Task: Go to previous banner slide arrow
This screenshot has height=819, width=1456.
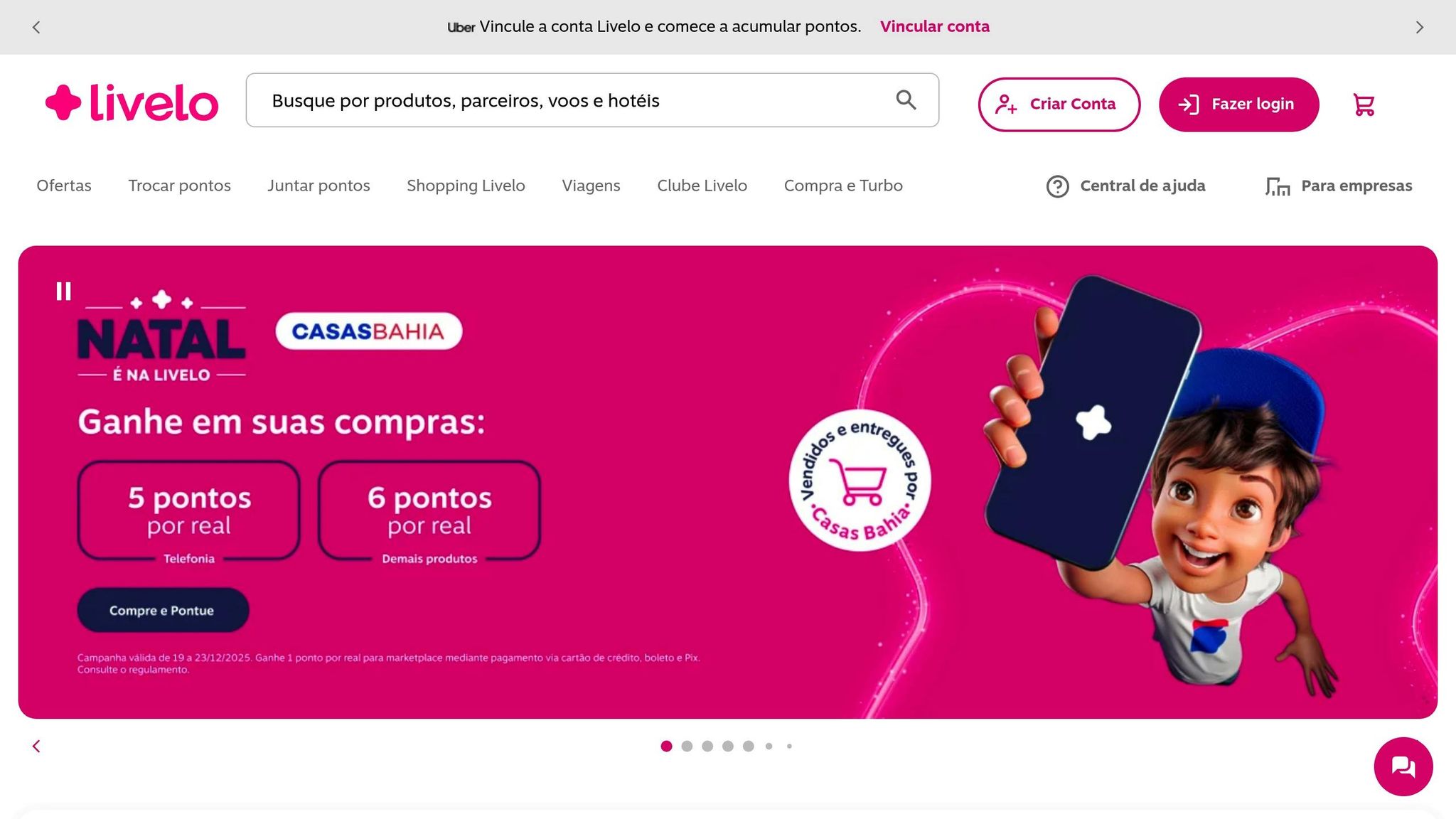Action: point(36,746)
